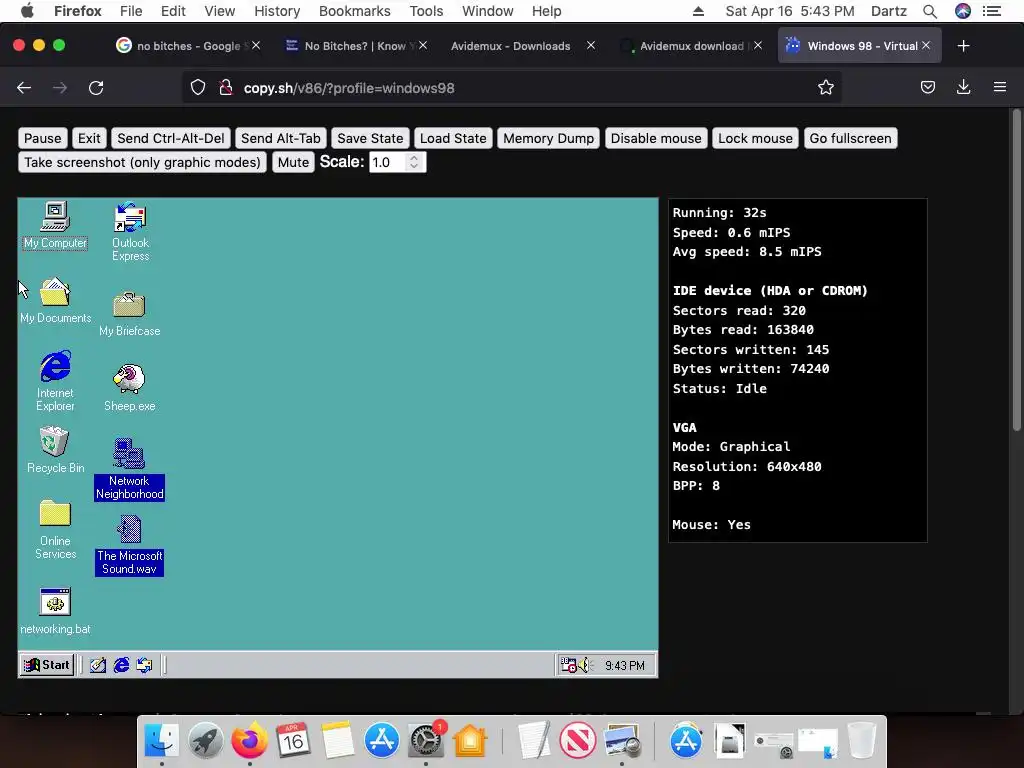The image size is (1024, 768).
Task: Open the View menu
Action: 219,11
